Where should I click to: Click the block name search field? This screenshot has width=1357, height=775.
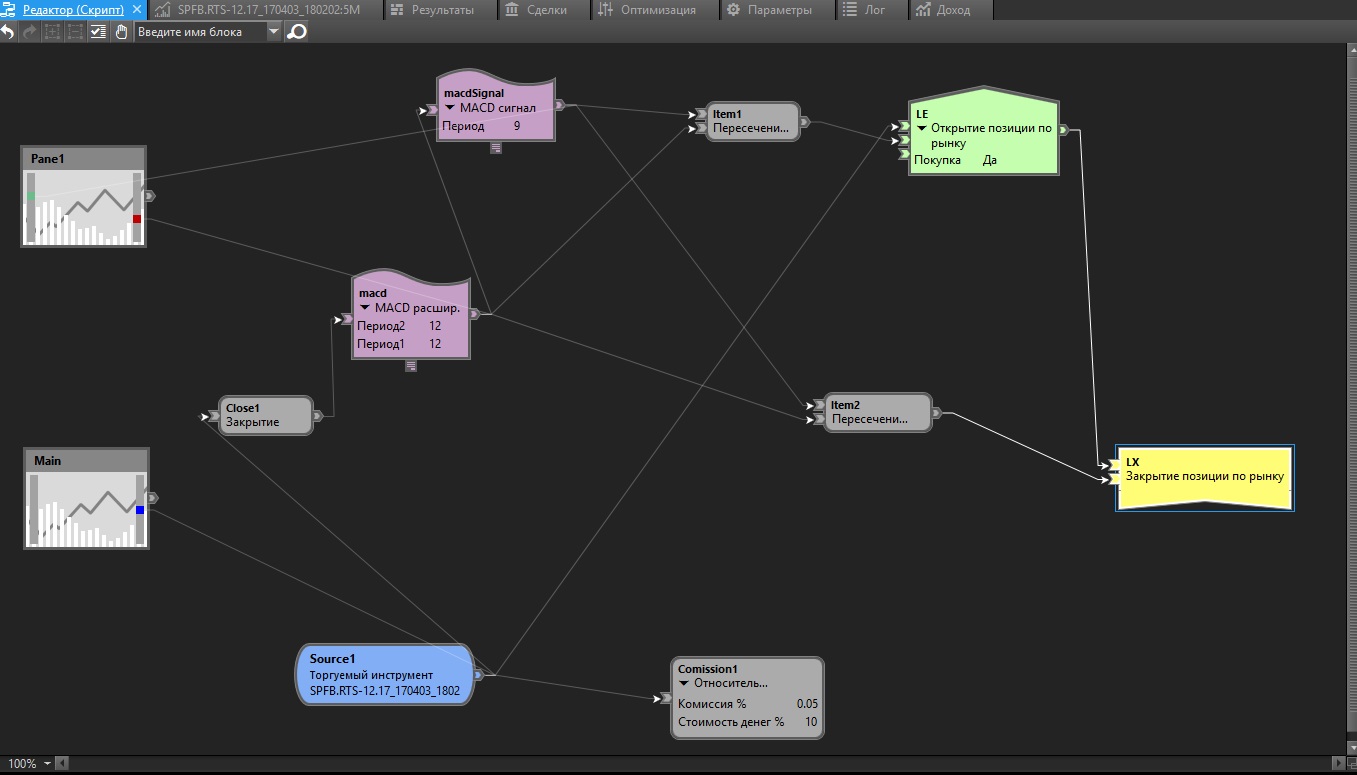201,32
